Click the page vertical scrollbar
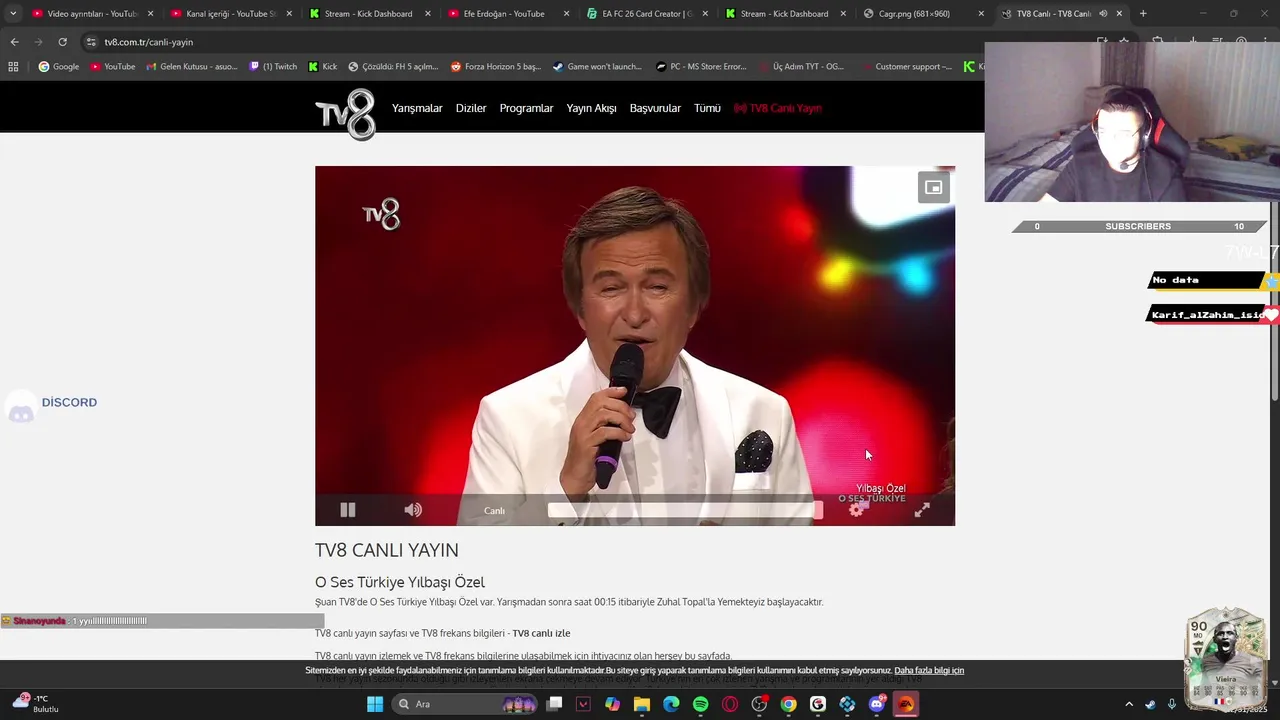The width and height of the screenshot is (1280, 720). click(x=1274, y=300)
